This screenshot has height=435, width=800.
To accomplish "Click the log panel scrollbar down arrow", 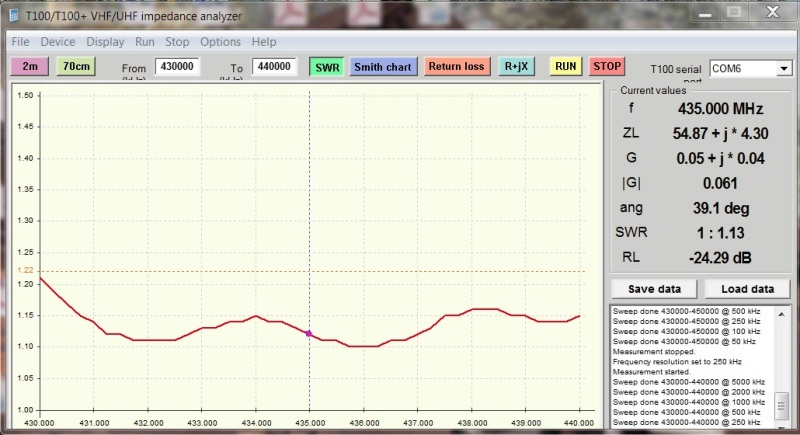I will click(x=782, y=421).
